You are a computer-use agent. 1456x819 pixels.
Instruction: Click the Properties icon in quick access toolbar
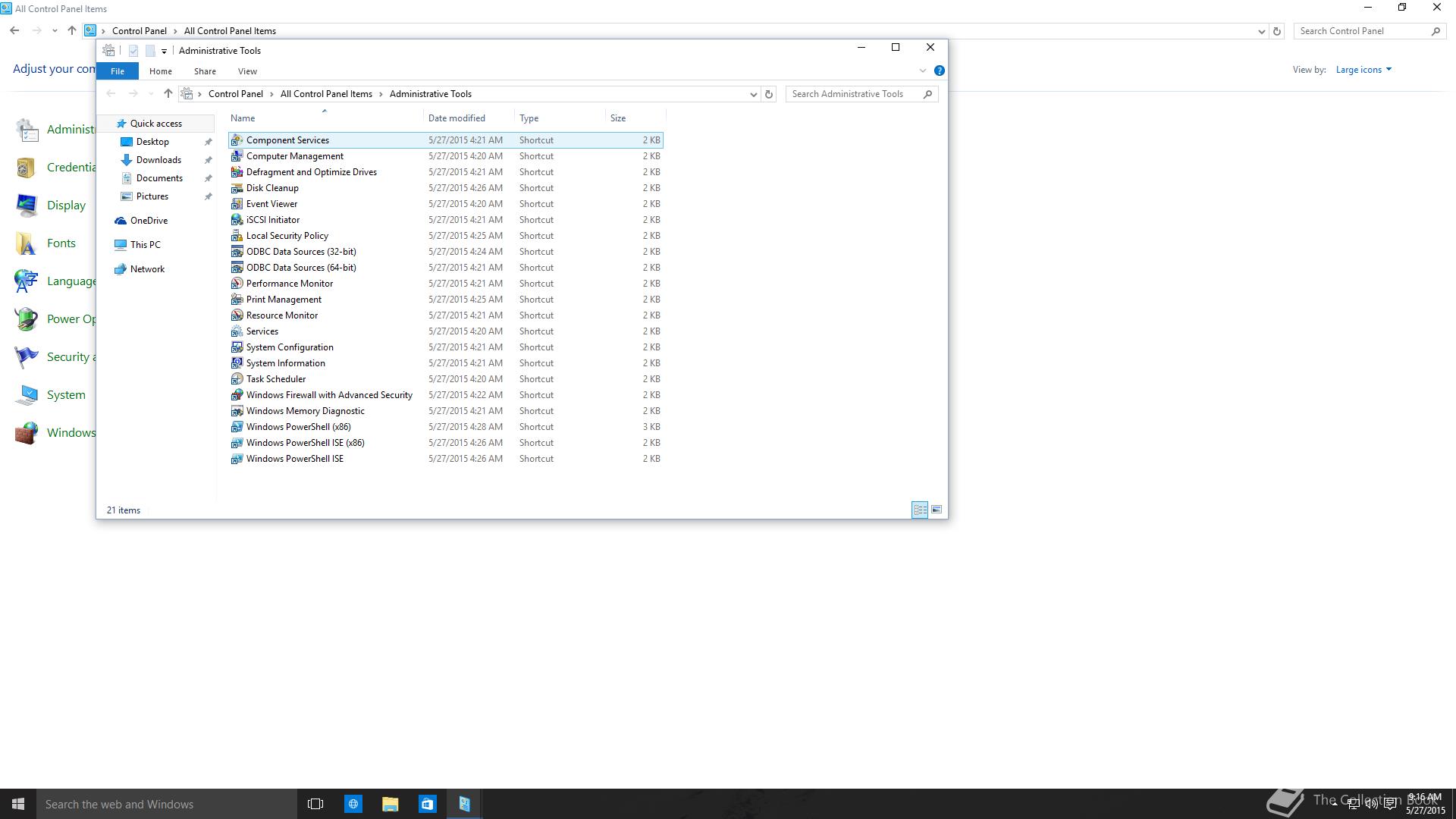point(133,51)
